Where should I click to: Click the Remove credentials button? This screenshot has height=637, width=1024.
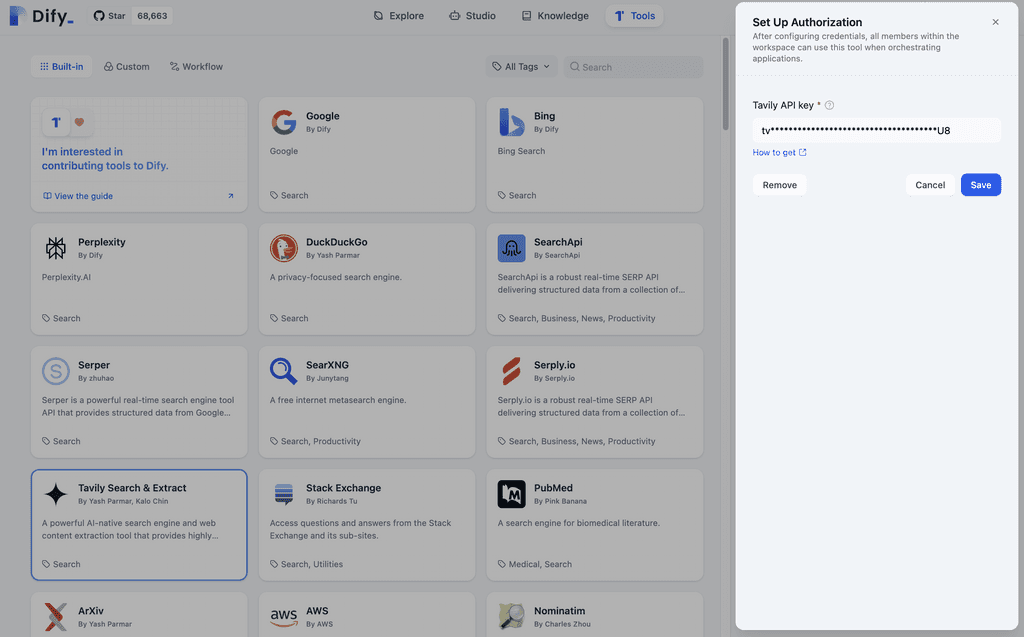tap(779, 184)
